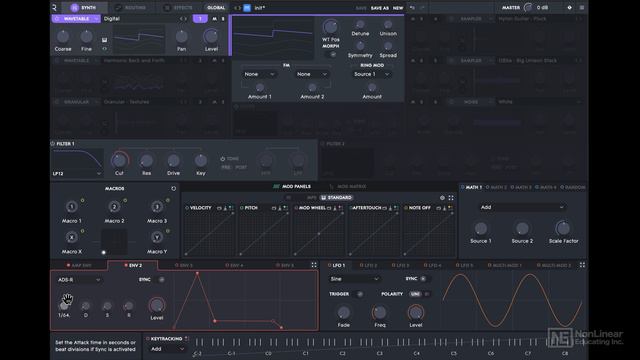Expand the envelope panel fullscreen icon

tap(314, 265)
